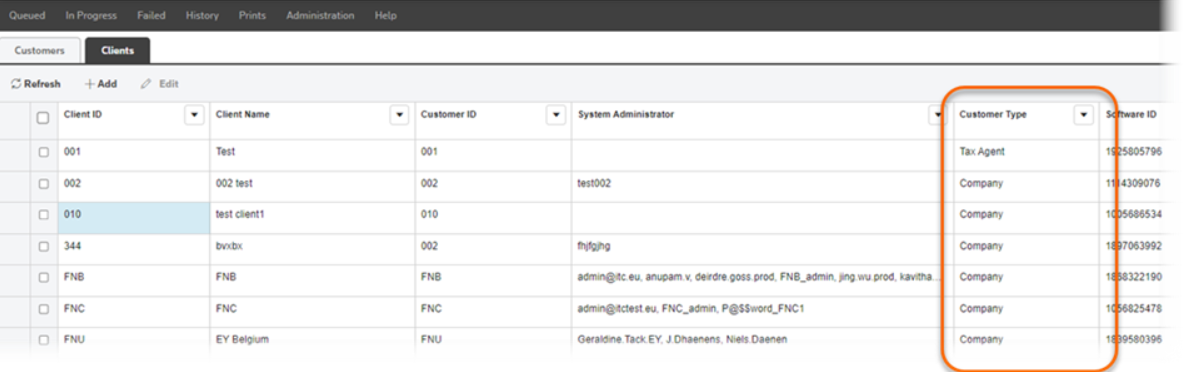The width and height of the screenshot is (1184, 372).
Task: Click the client name Test
Action: [x=225, y=152]
